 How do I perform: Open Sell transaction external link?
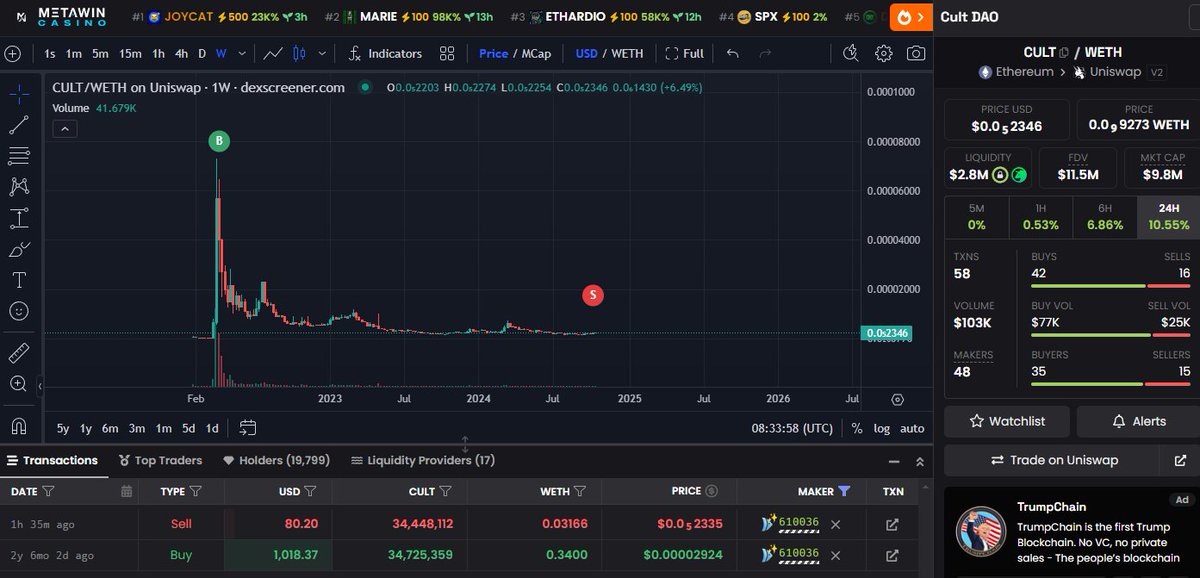pyautogui.click(x=892, y=524)
